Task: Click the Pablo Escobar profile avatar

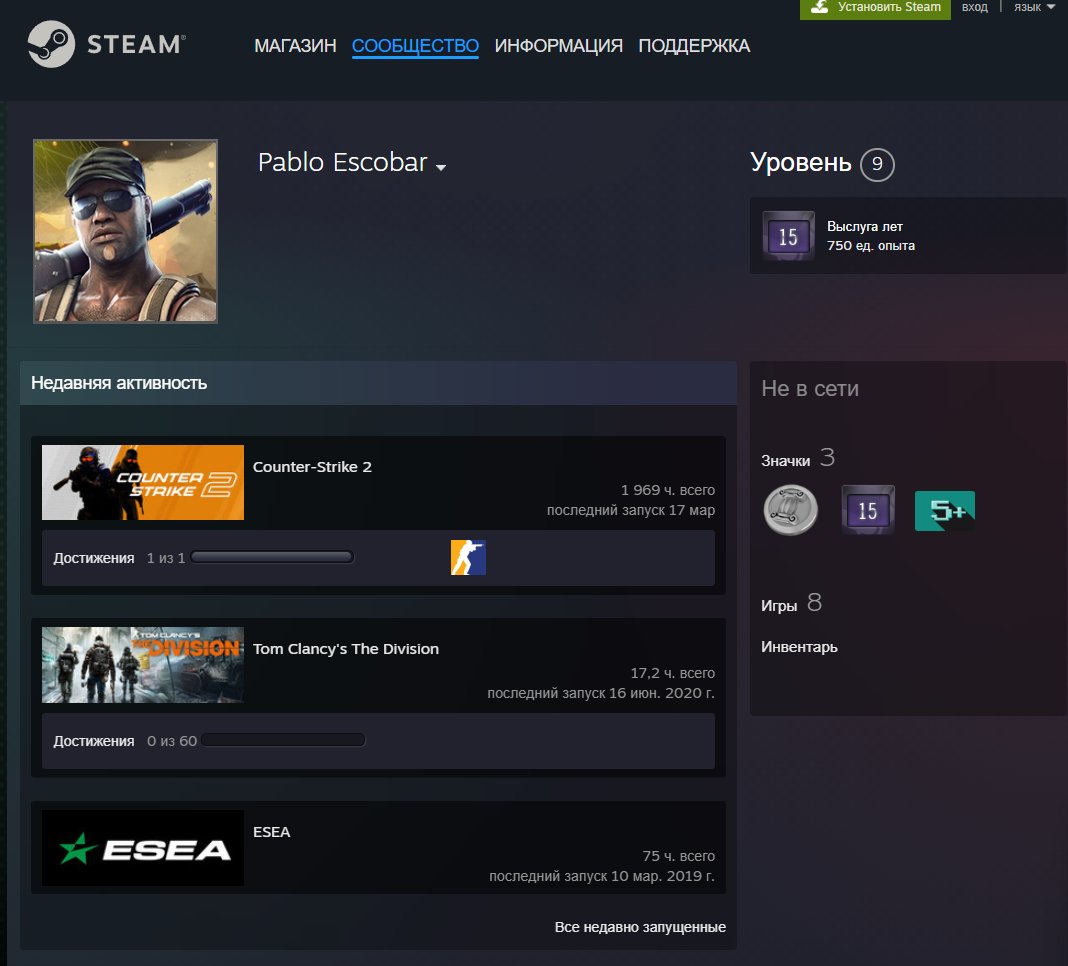Action: click(125, 231)
